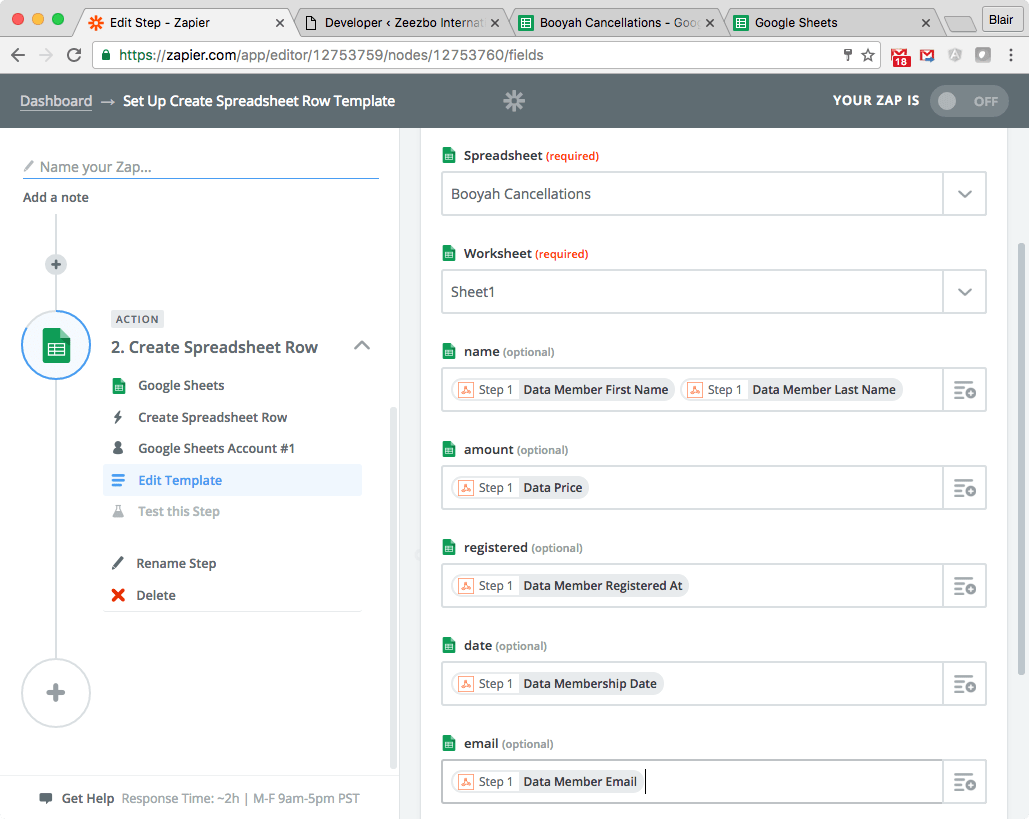1029x819 pixels.
Task: Click the Blair profile button in Chrome
Action: click(x=1001, y=20)
